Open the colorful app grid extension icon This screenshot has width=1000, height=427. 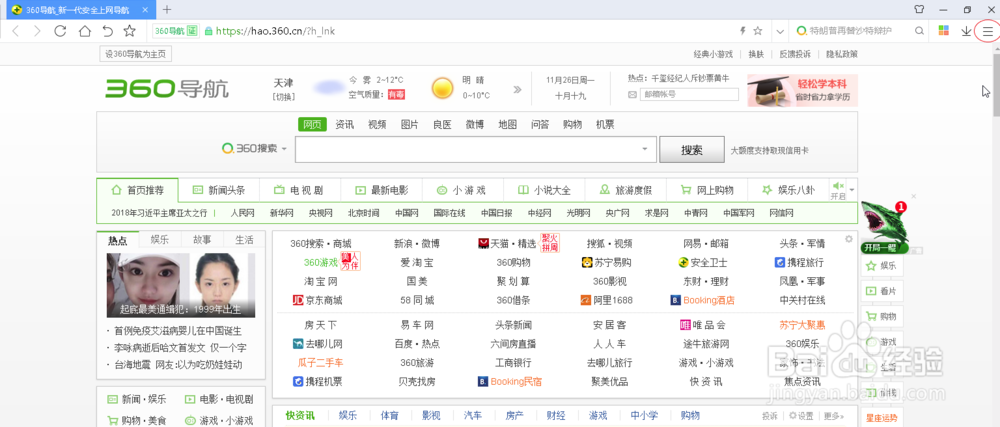[944, 31]
